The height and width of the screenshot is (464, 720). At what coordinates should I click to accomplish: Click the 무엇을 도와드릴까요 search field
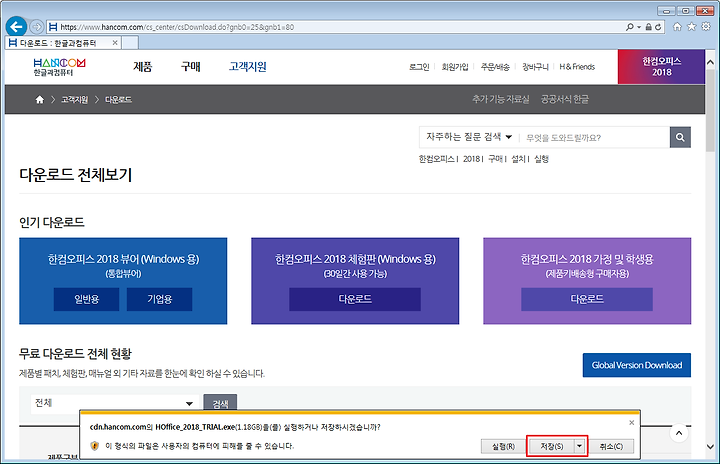595,137
